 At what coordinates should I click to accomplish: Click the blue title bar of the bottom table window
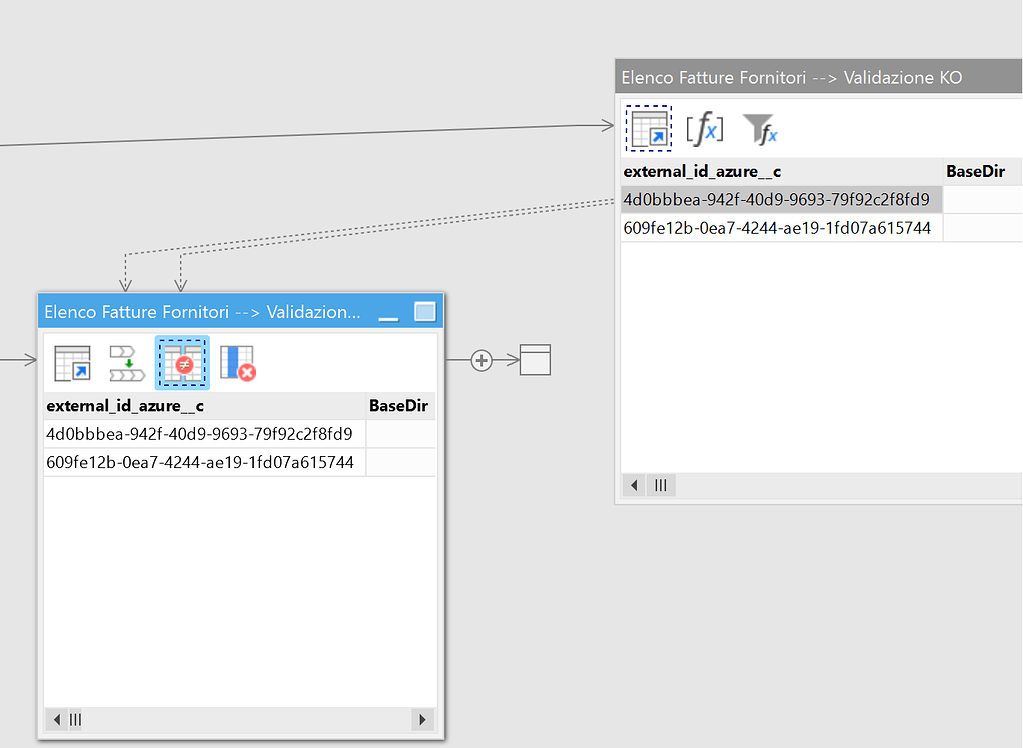tap(200, 311)
